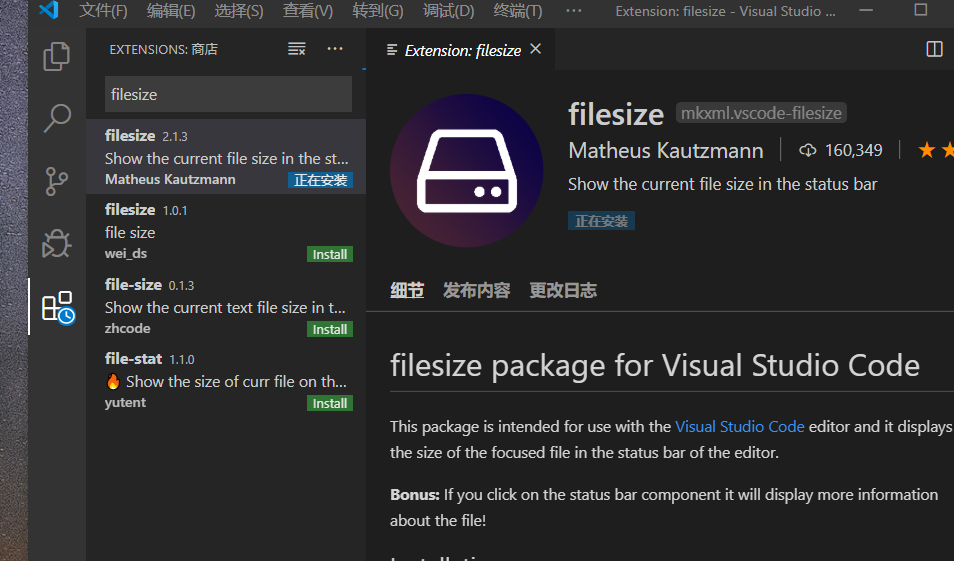This screenshot has width=954, height=561.
Task: Expand the menu bar overflow ellipsis
Action: pos(574,11)
